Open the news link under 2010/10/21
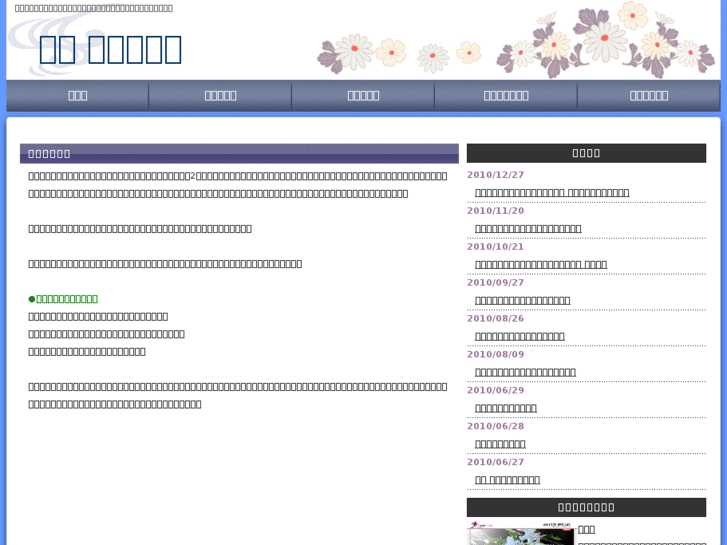 pos(541,264)
